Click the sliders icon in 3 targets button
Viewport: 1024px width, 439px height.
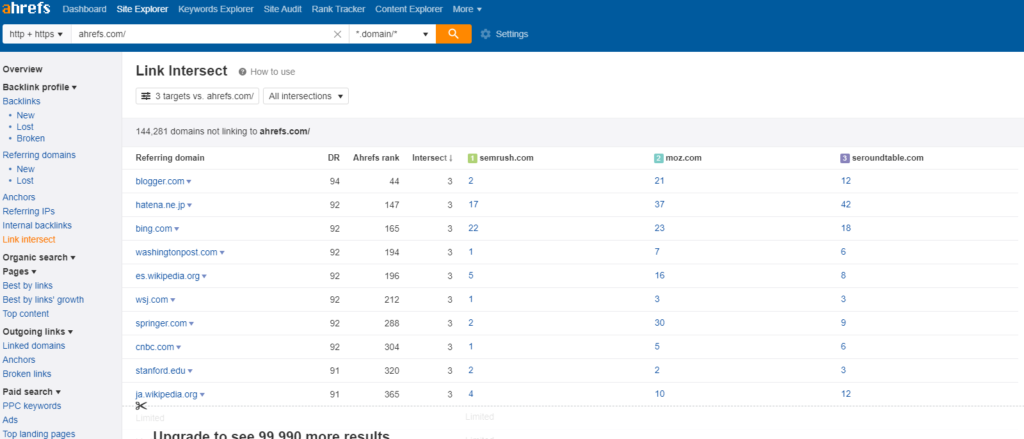146,96
